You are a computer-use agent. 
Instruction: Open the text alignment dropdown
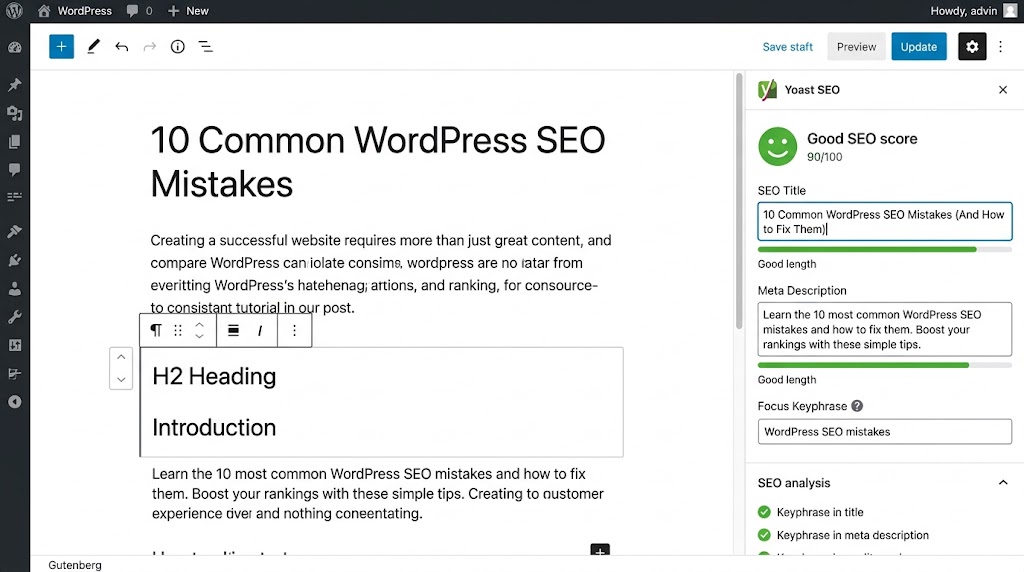pyautogui.click(x=233, y=330)
